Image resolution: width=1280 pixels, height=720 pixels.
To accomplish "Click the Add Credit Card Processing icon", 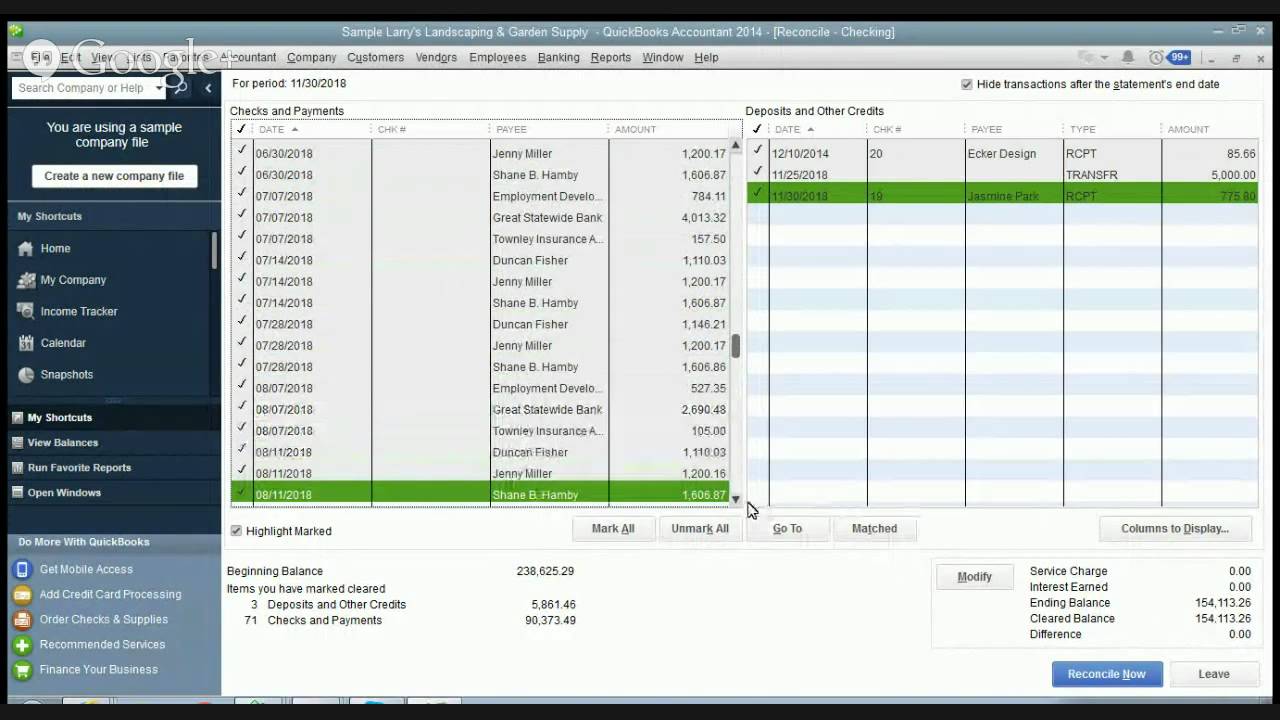I will click(22, 594).
